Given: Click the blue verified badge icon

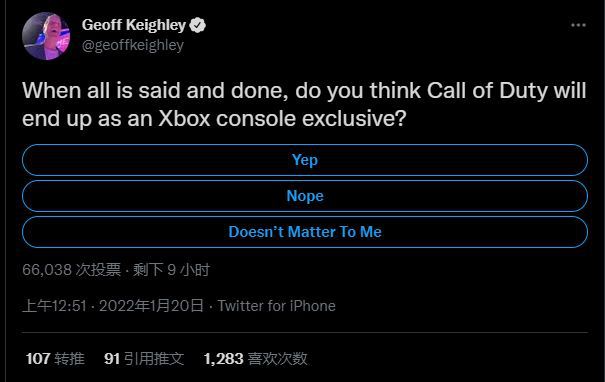Looking at the screenshot, I should click(x=198, y=25).
